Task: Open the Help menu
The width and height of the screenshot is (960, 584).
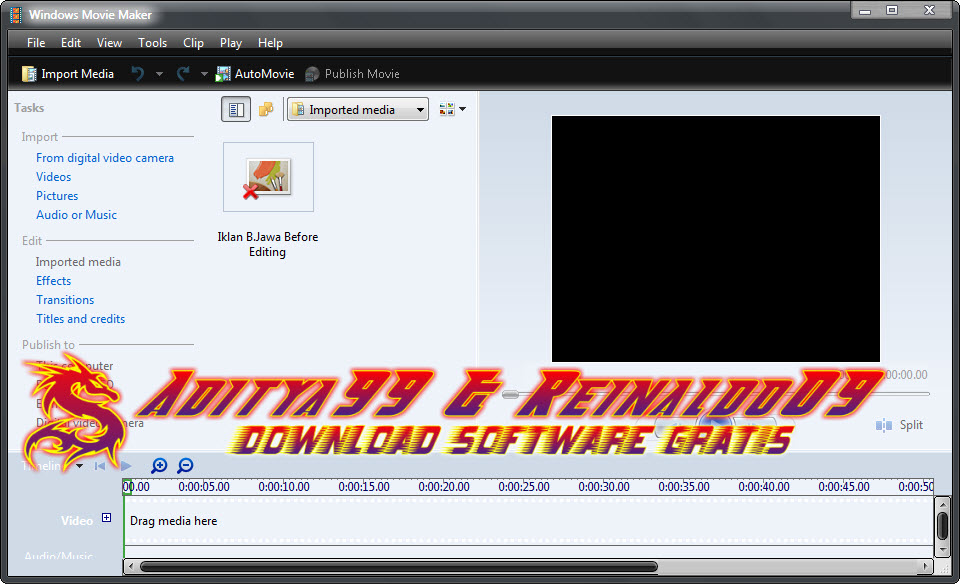Action: click(x=270, y=43)
